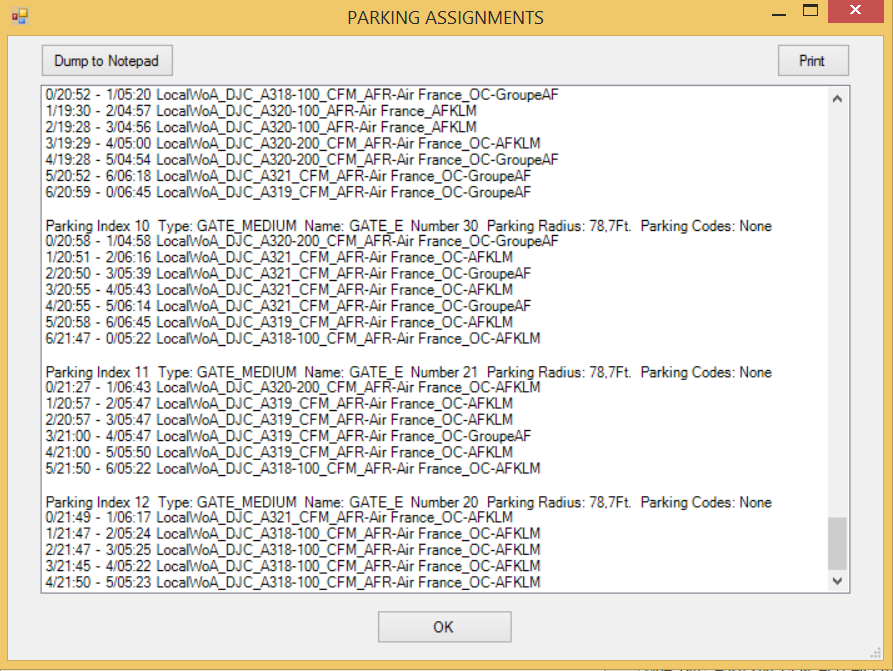Screen dimensions: 893x671
Task: Confirm with the OK button
Action: 444,627
